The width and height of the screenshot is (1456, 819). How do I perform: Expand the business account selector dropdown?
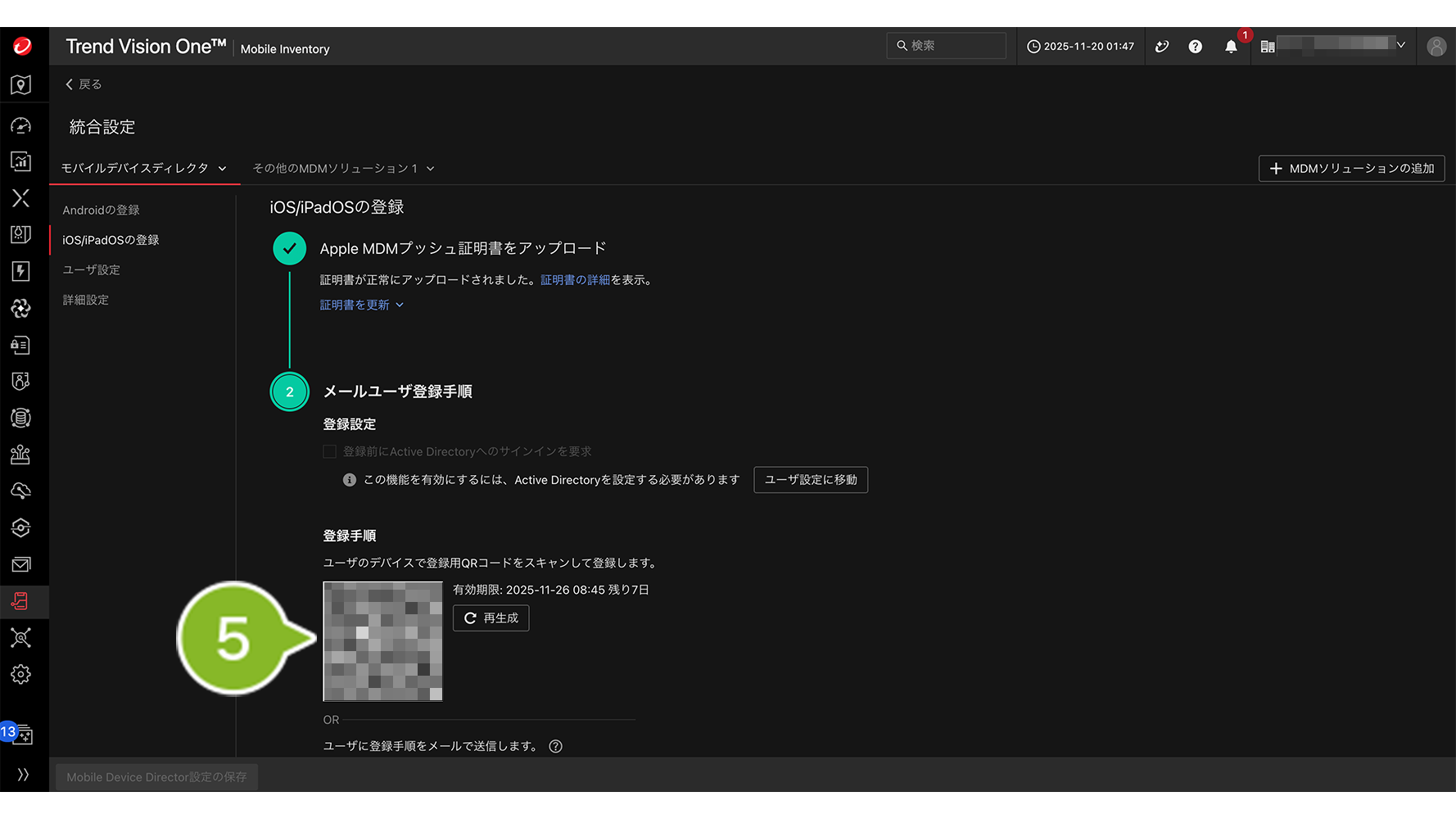1401,45
